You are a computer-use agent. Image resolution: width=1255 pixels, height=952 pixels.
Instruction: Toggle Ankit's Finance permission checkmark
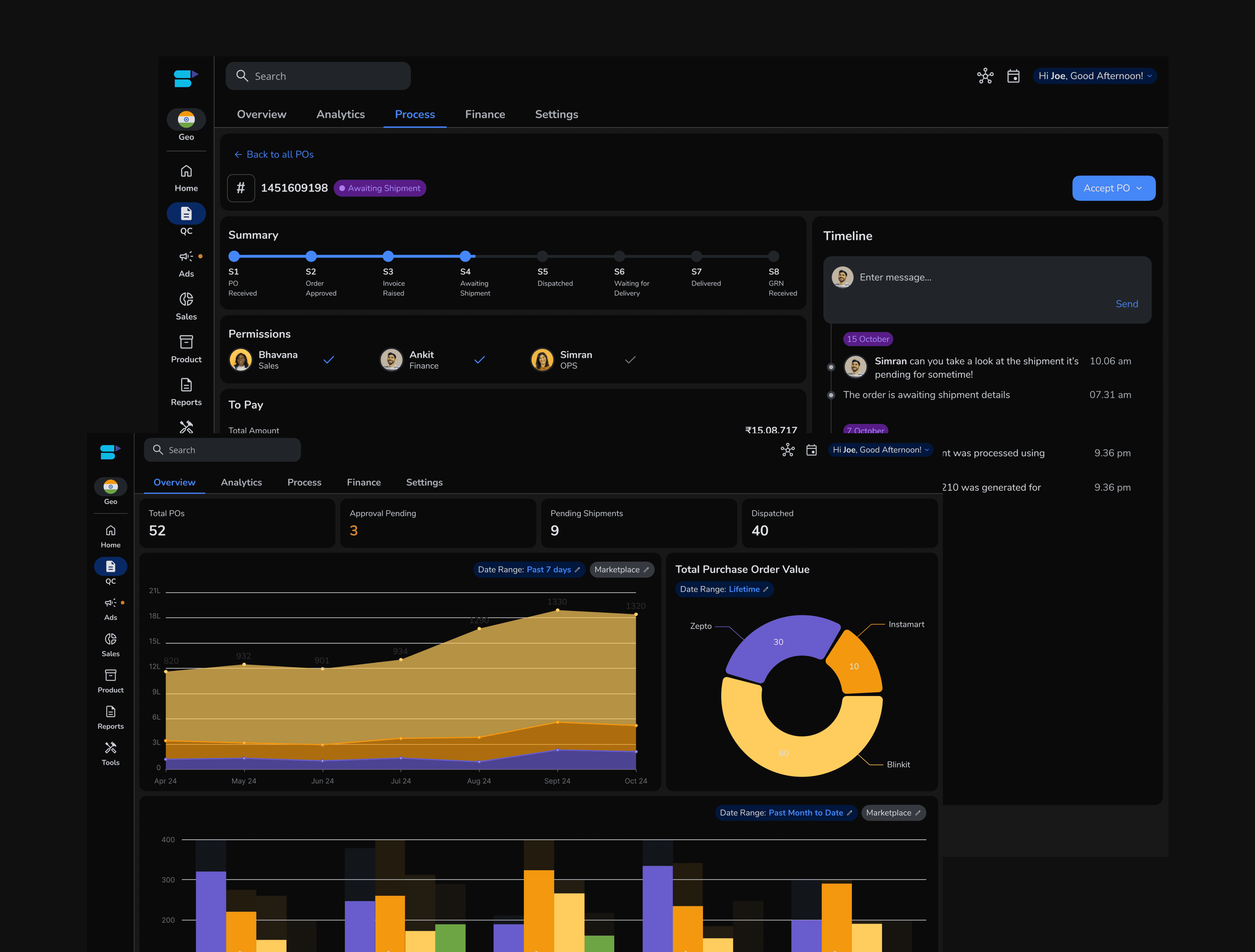(479, 360)
